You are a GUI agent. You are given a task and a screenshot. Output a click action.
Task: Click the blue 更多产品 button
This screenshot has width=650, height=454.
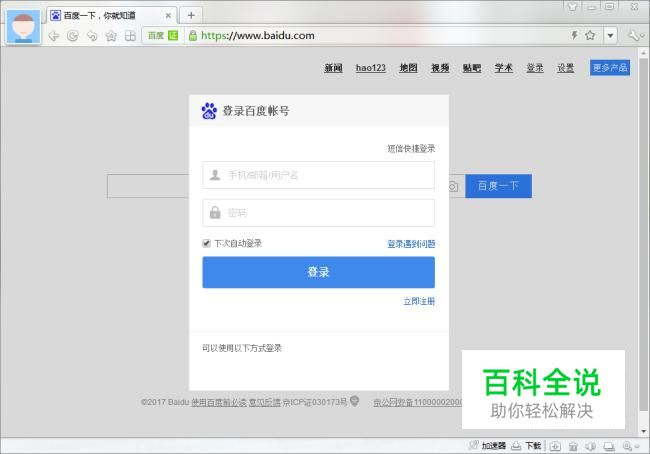[x=610, y=68]
